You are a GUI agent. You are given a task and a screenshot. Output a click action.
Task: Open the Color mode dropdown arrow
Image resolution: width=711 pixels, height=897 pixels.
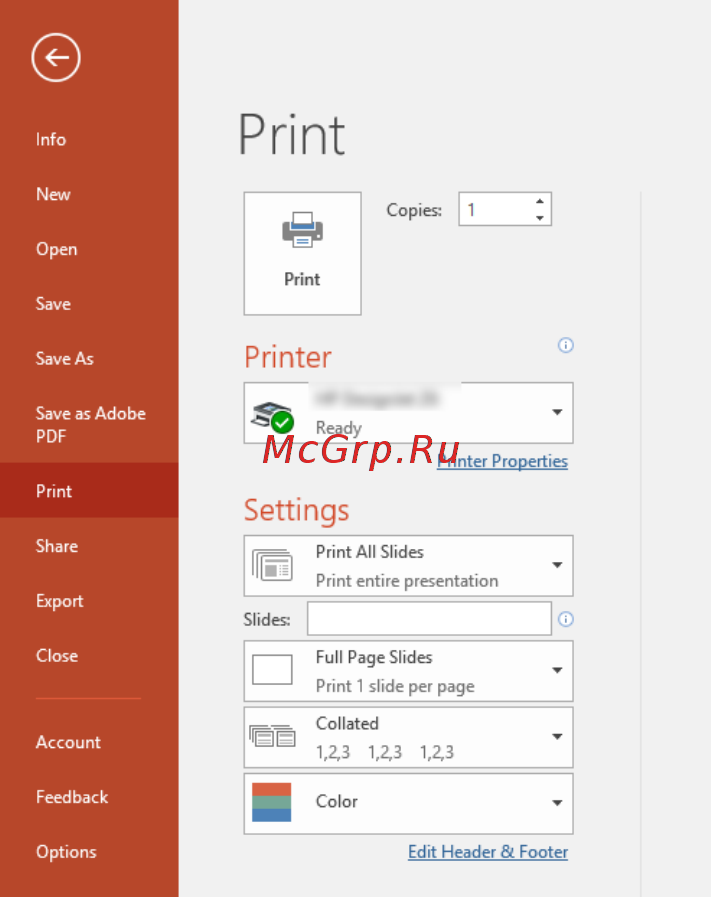click(557, 803)
